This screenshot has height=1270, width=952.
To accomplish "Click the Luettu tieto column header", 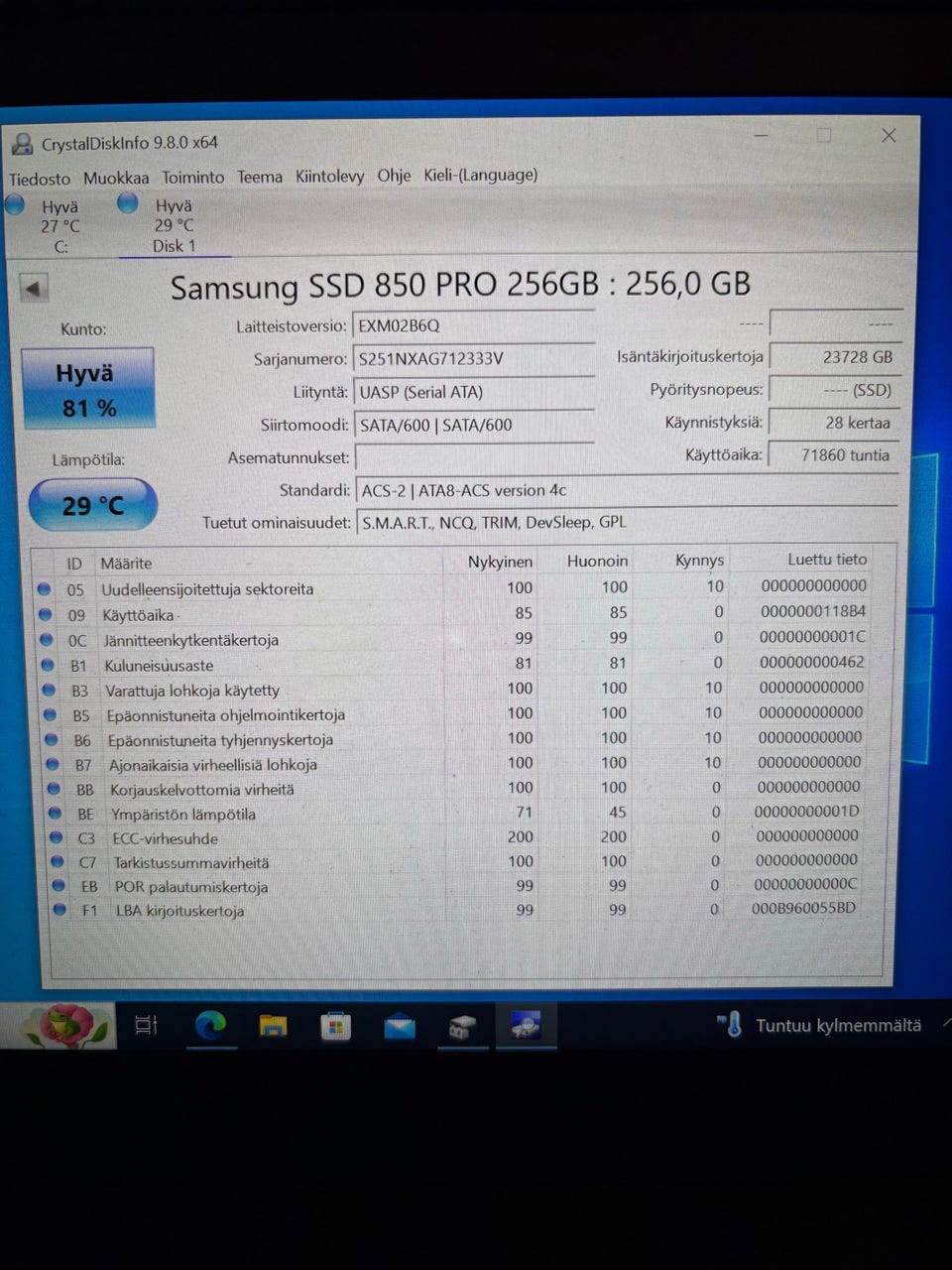I will click(827, 560).
